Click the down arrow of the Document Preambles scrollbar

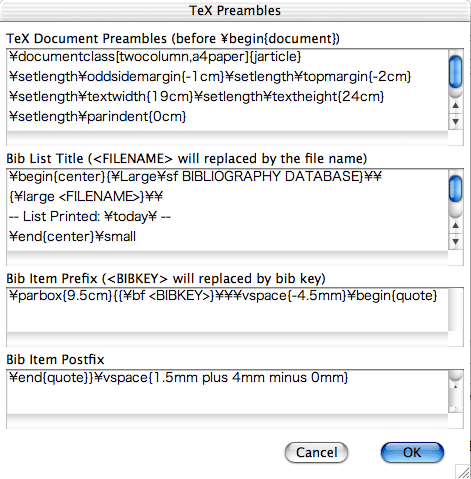455,121
